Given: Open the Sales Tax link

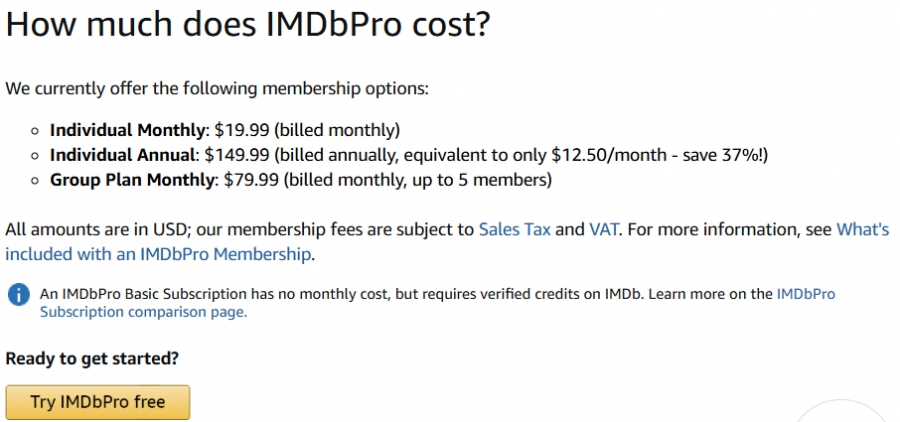Looking at the screenshot, I should click(x=514, y=229).
